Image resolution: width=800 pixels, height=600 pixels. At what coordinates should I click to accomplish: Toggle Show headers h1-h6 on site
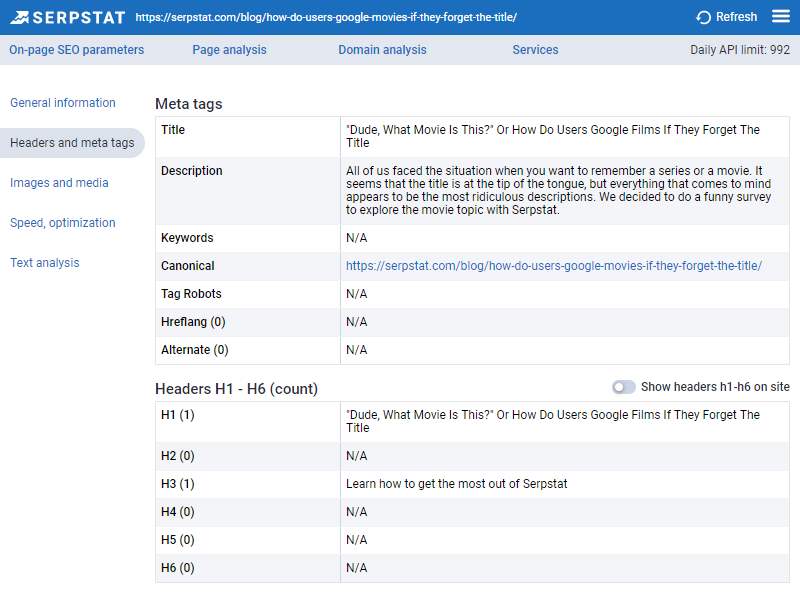tap(623, 387)
